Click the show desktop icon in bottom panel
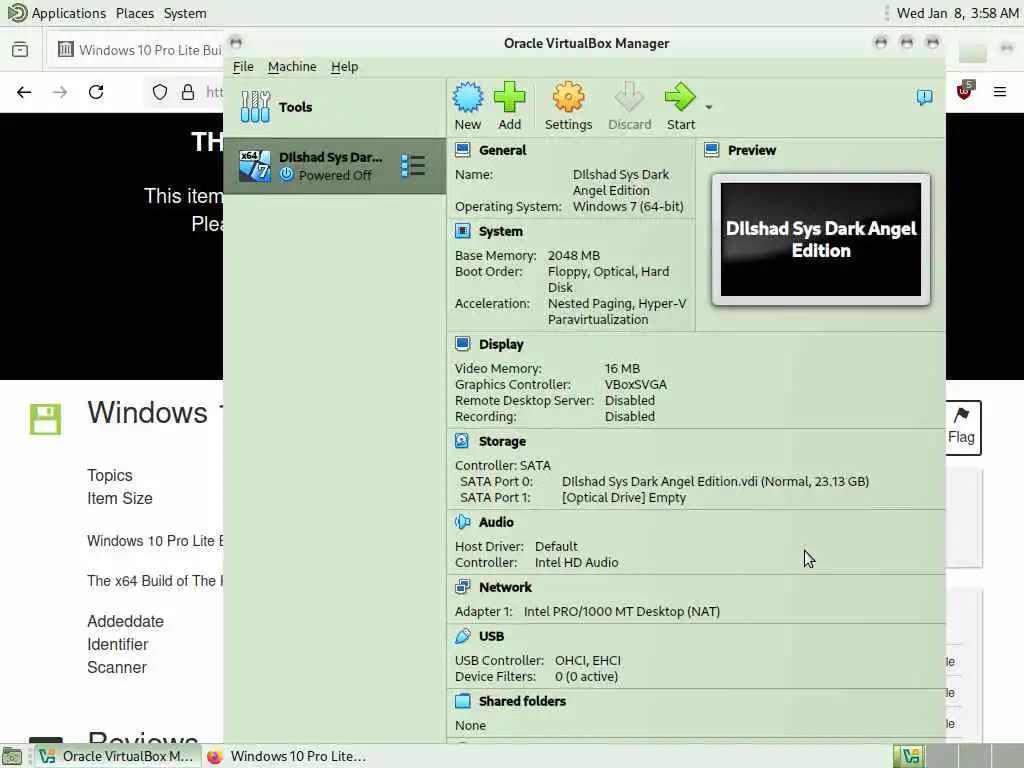This screenshot has width=1024, height=768. pyautogui.click(x=12, y=756)
